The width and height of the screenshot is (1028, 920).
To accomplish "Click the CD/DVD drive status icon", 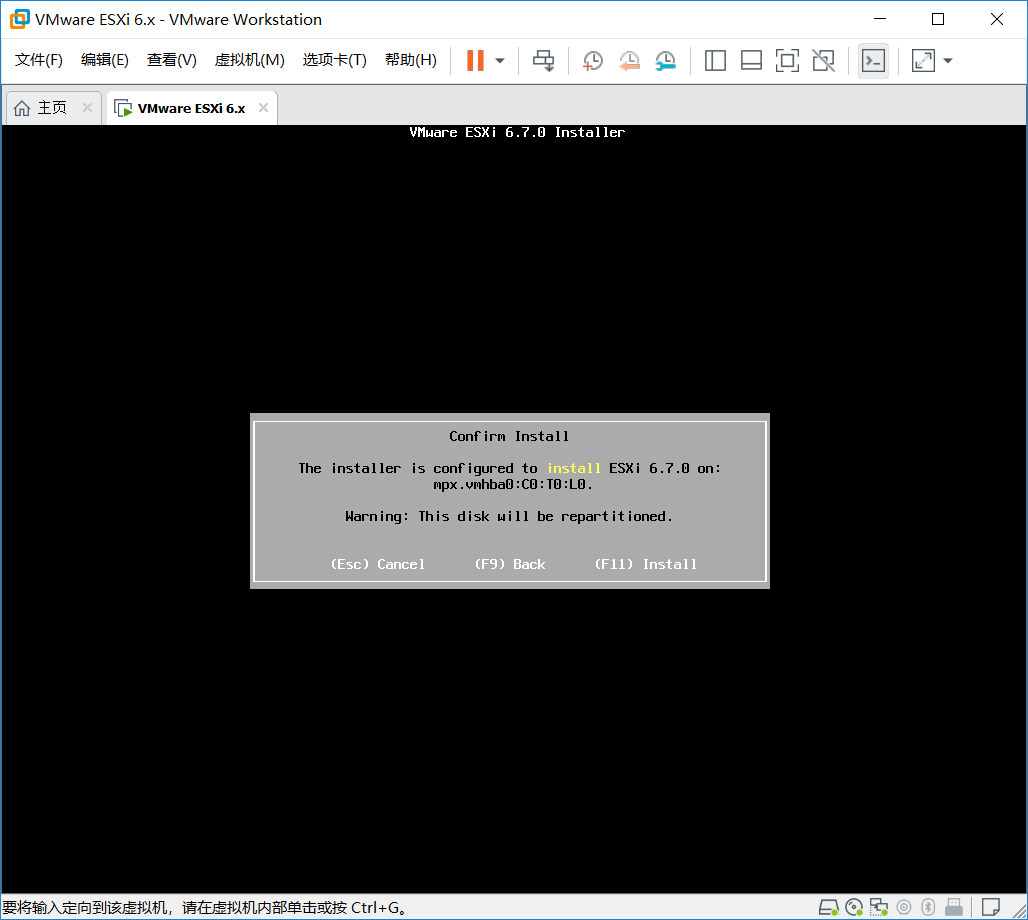I will [x=854, y=907].
